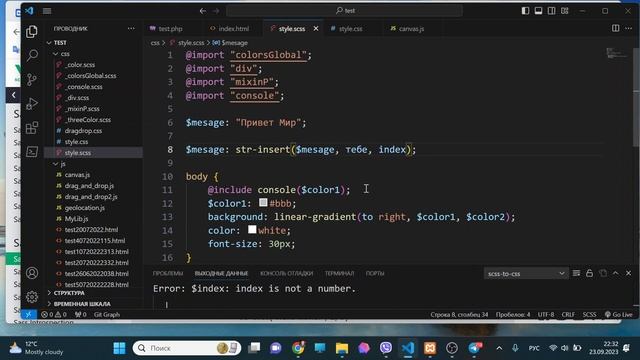Screen dimensions: 640x360
Task: Toggle secondary side bar layout icon
Action: coord(551,11)
